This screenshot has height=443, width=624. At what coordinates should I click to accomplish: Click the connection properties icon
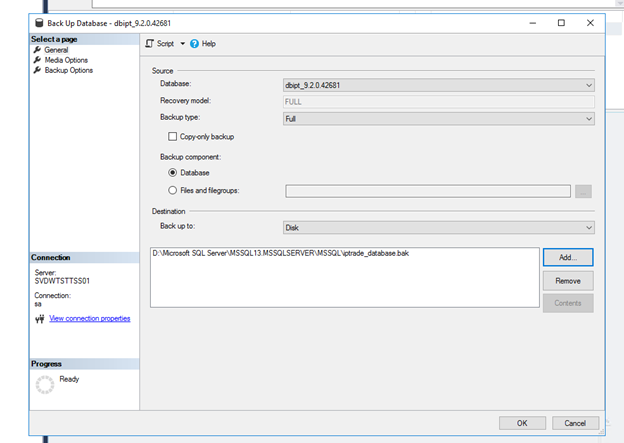(39, 319)
